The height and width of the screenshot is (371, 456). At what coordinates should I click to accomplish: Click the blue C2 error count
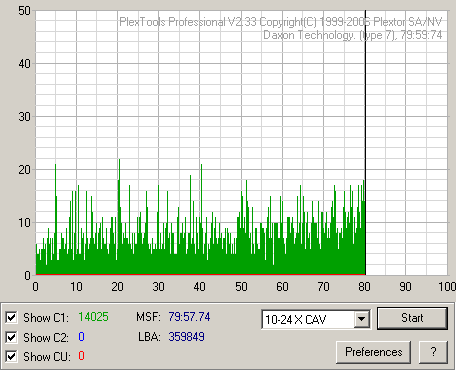click(81, 337)
